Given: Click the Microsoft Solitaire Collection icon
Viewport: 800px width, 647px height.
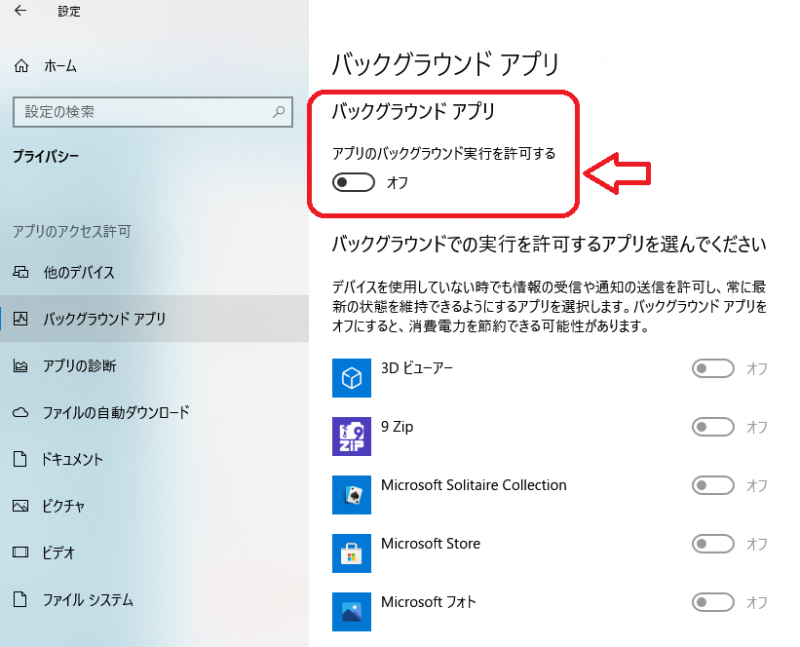Looking at the screenshot, I should [x=351, y=494].
